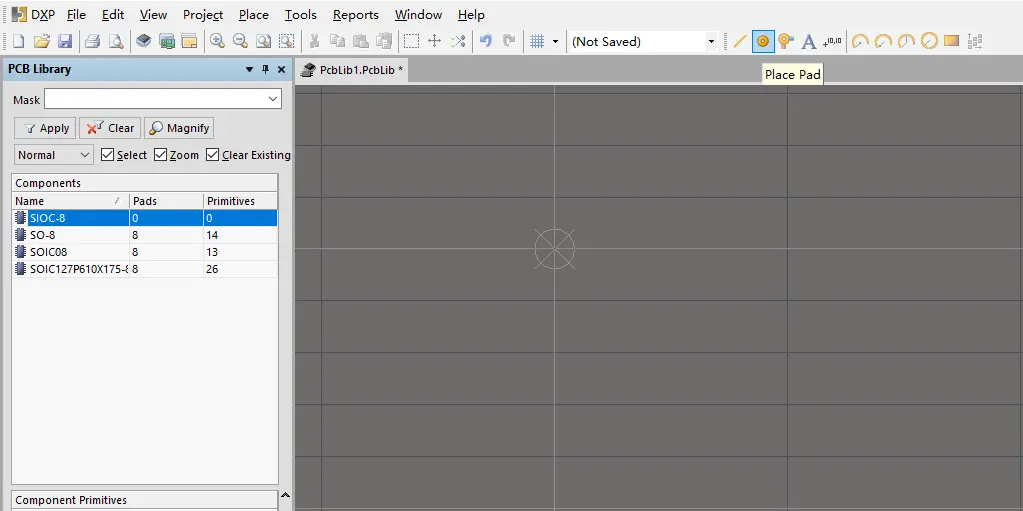Click the Save floppy disk icon
Screen dimensions: 1023x511
point(65,41)
